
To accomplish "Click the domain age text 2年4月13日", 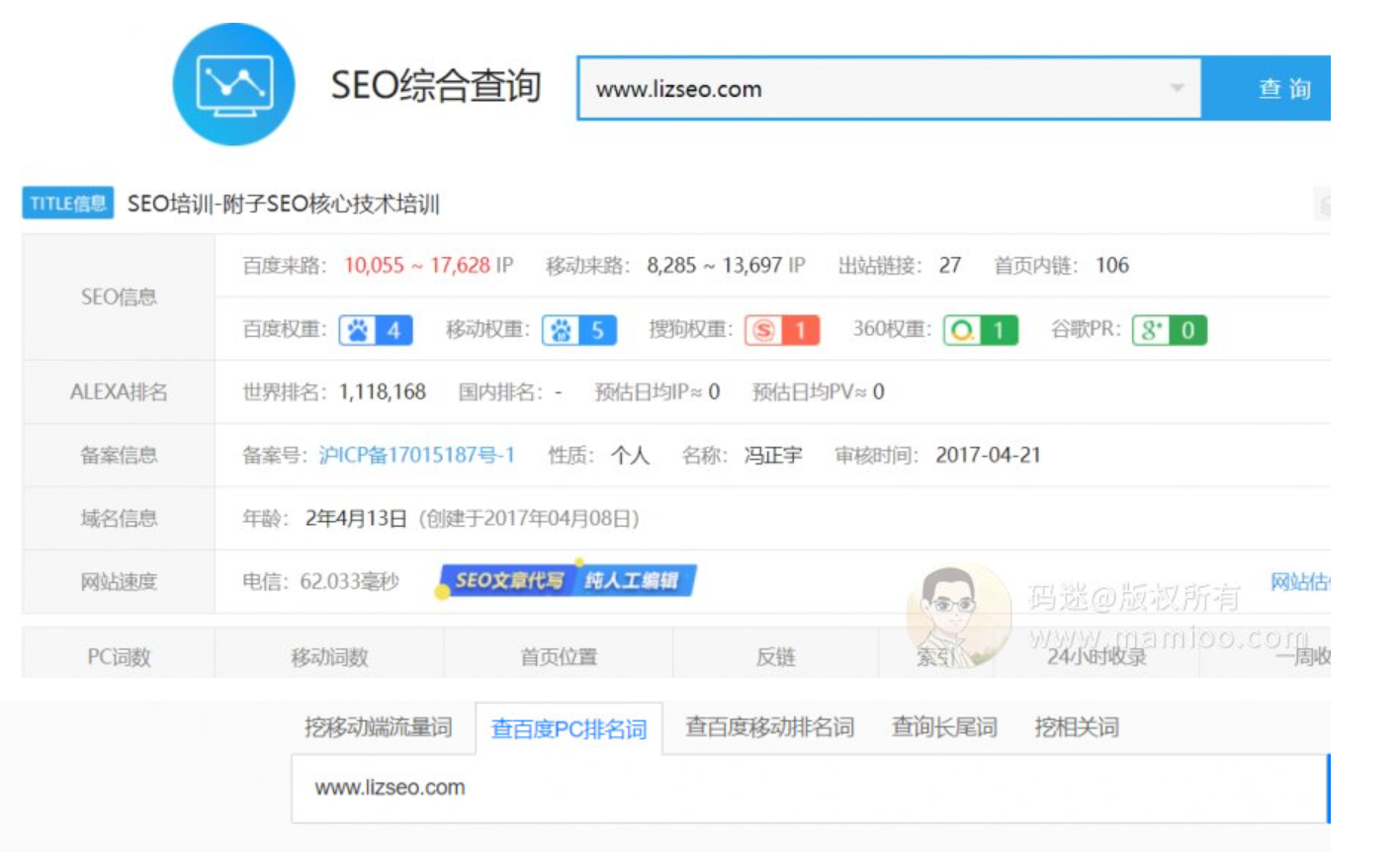I will pyautogui.click(x=356, y=518).
